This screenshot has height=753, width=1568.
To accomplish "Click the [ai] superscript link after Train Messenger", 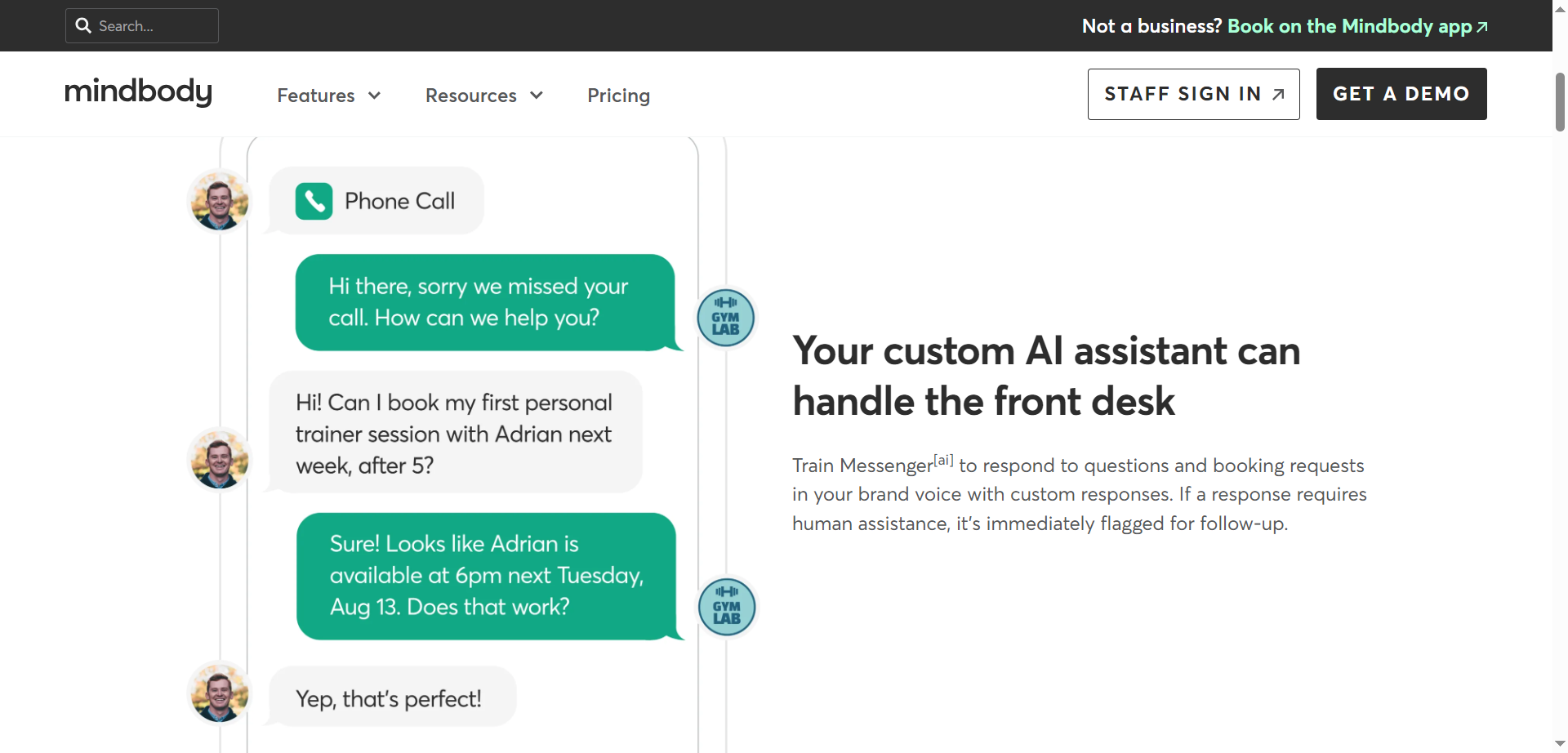I will pyautogui.click(x=944, y=459).
